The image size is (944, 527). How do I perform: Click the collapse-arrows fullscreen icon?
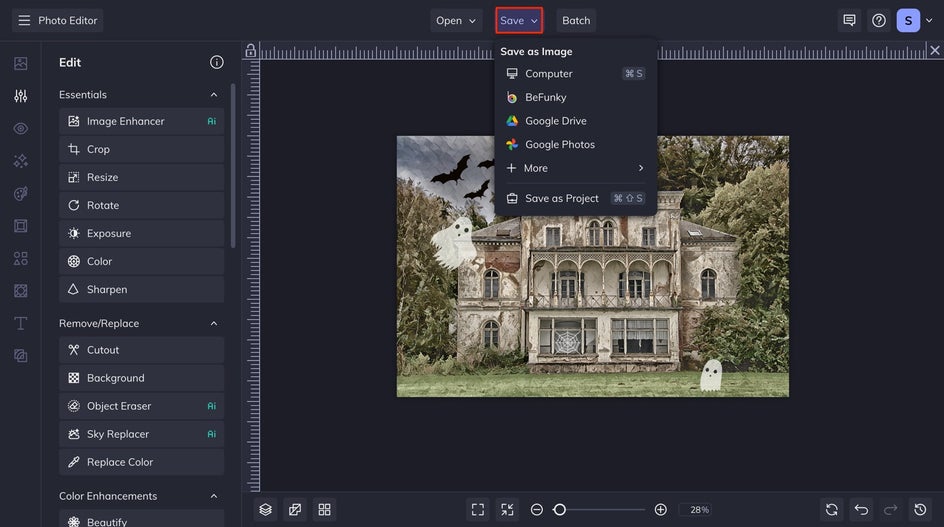[x=508, y=510]
